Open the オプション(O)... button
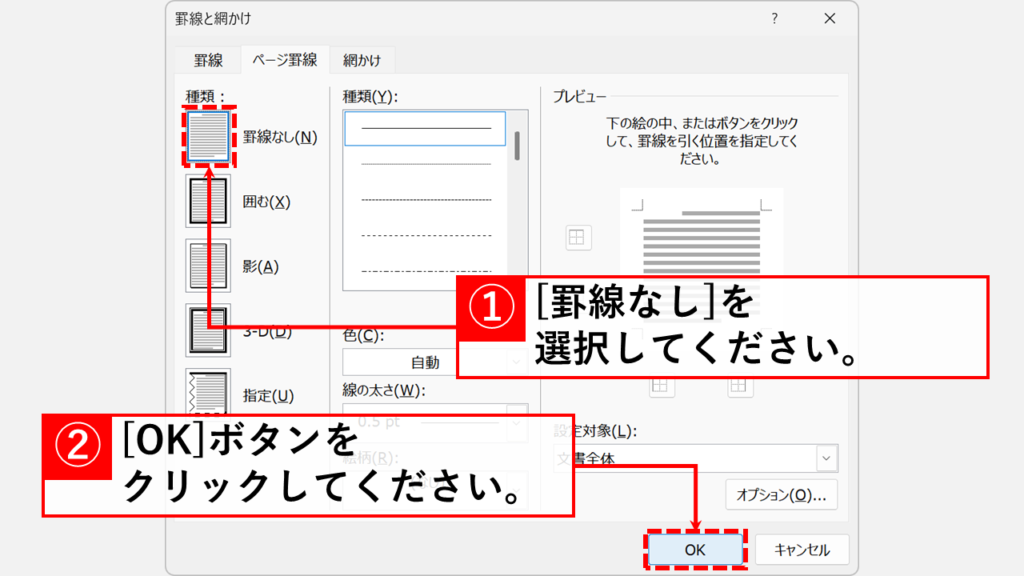Screen dimensions: 1024x576 click(x=781, y=495)
